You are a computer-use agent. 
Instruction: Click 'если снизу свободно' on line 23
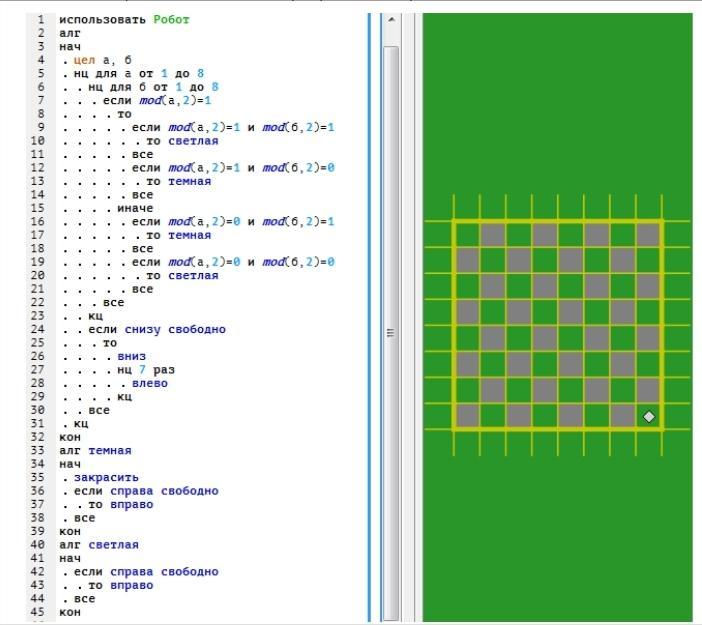tap(156, 330)
